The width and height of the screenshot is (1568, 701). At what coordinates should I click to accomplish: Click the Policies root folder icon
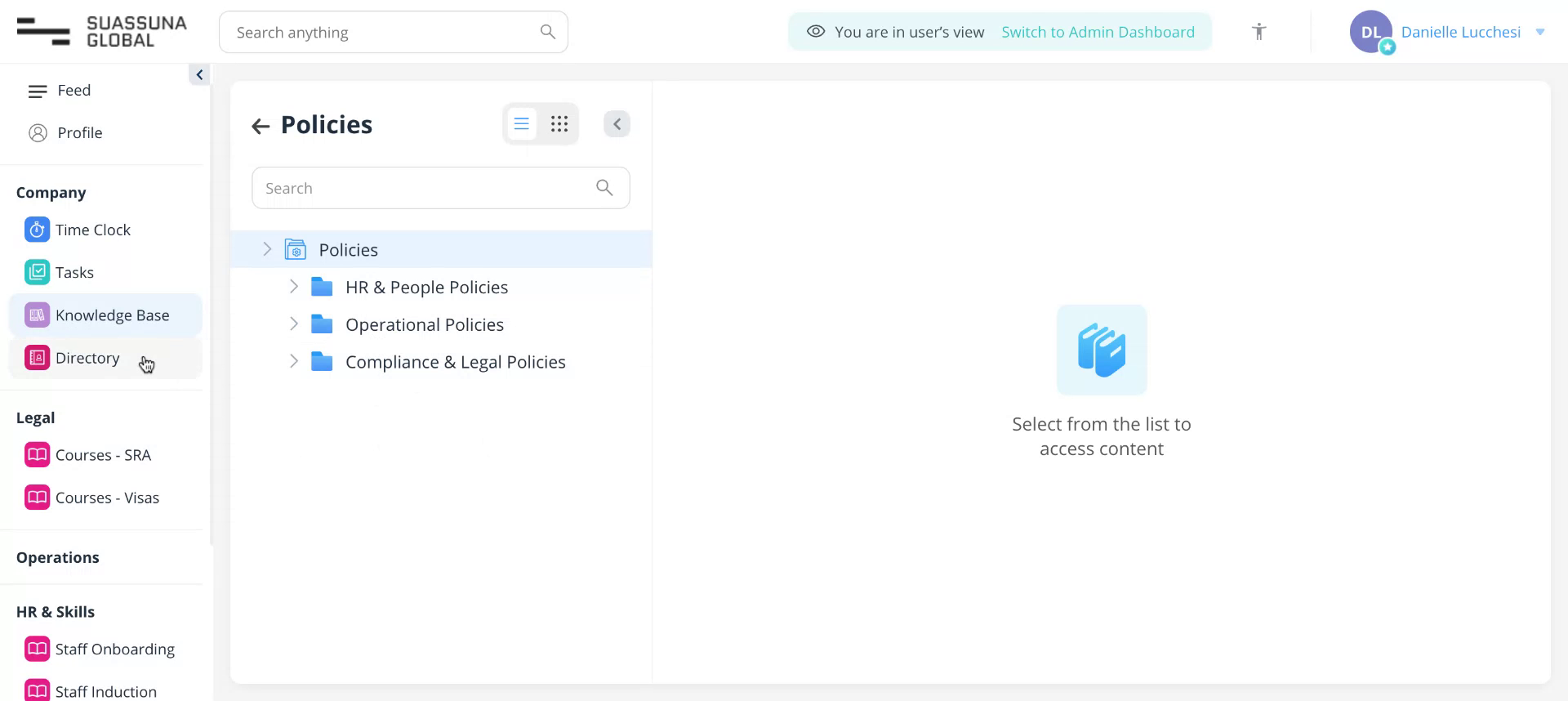(296, 249)
